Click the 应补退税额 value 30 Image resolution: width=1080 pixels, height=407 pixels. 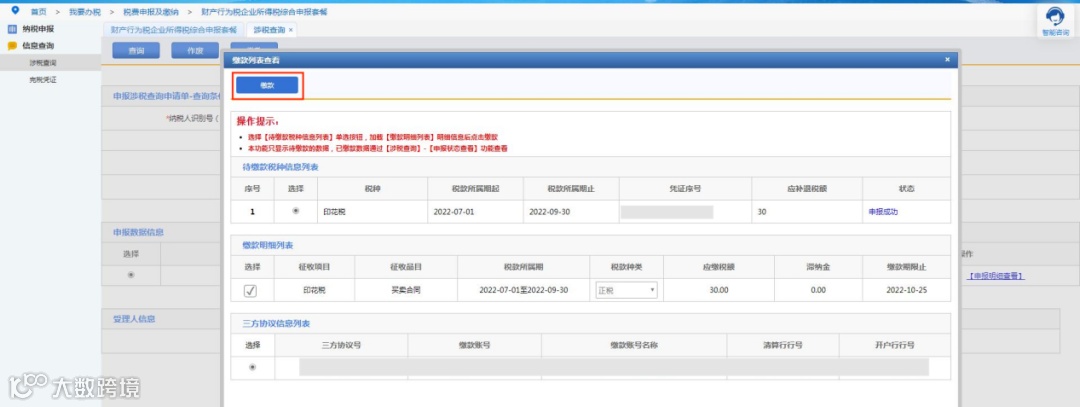click(762, 211)
